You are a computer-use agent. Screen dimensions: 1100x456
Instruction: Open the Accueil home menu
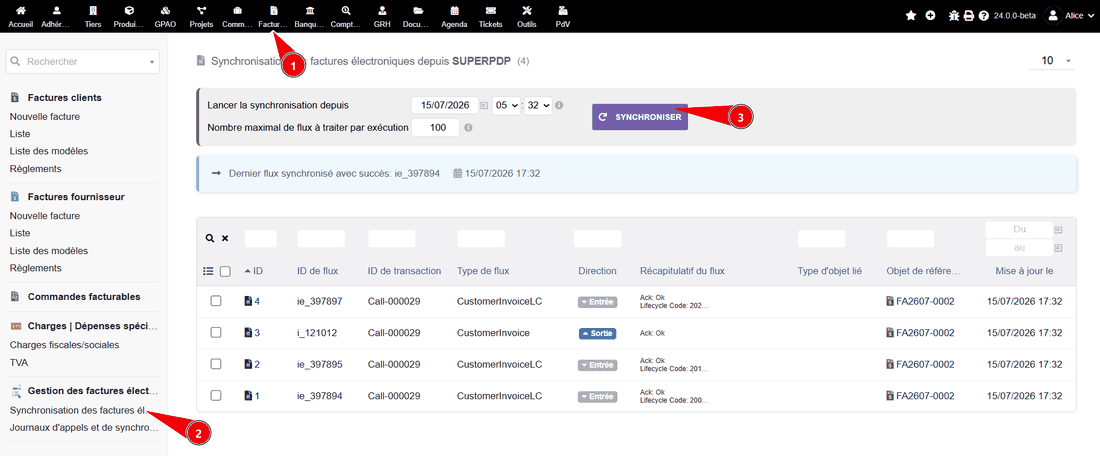(x=20, y=17)
